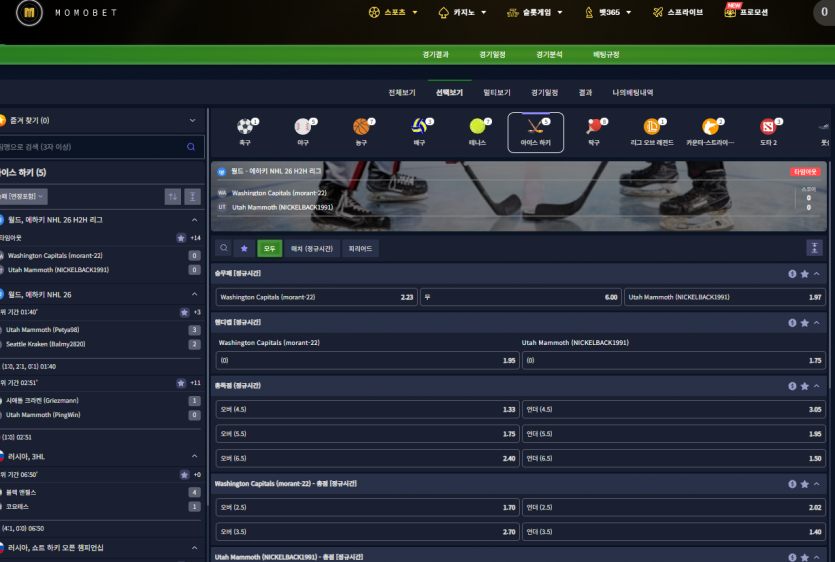The image size is (835, 562).
Task: Open info icon on 승무패 market header
Action: 792,274
